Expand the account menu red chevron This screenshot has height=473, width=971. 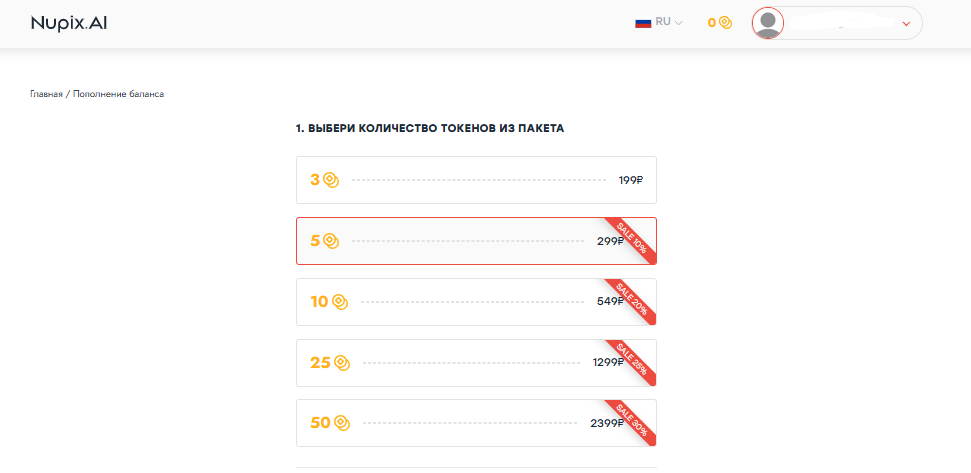[x=906, y=24]
